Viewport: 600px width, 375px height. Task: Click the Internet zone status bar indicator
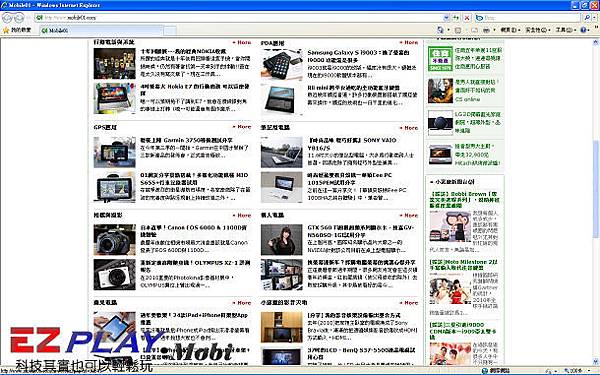coord(496,371)
